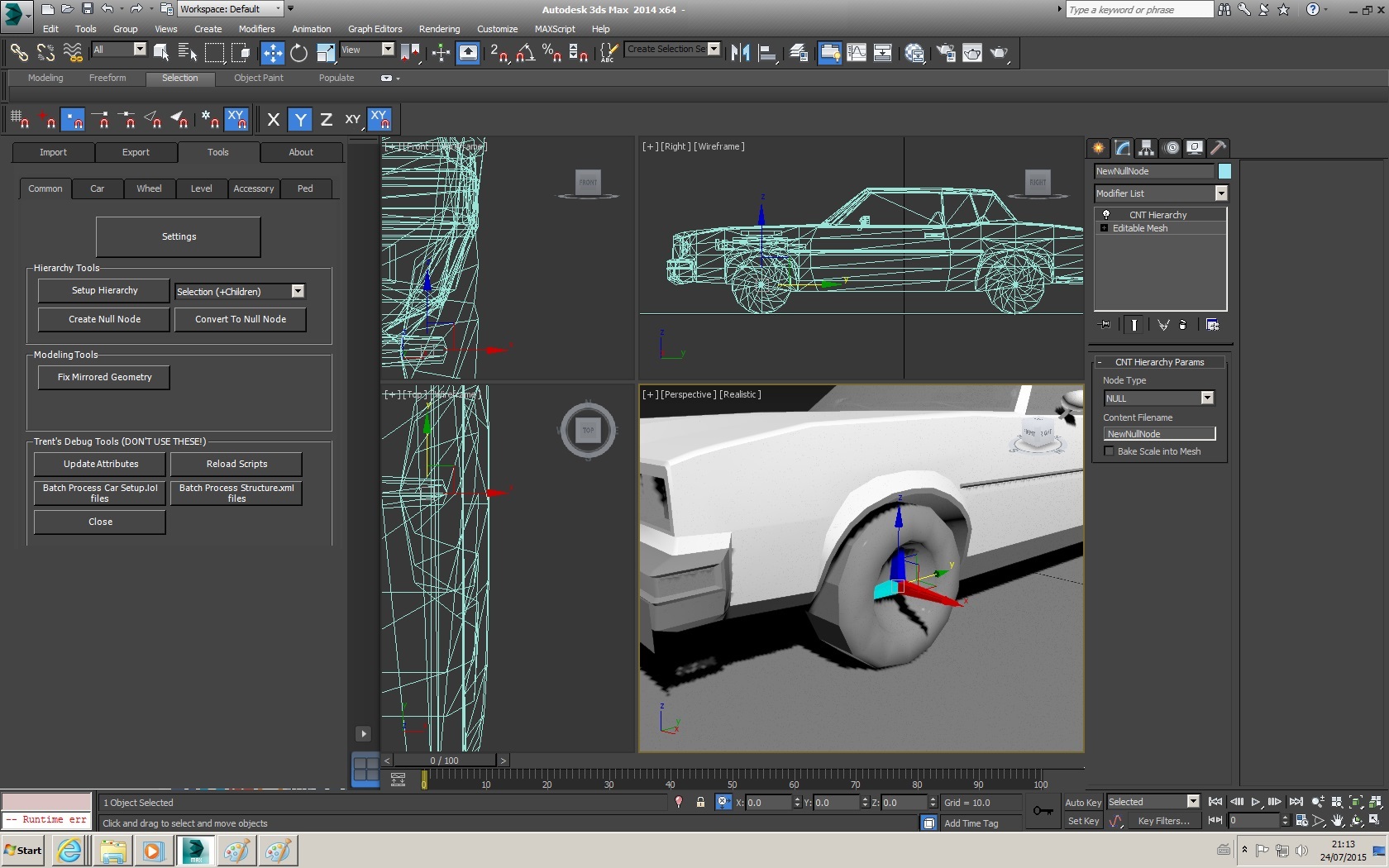
Task: Expand the Editable Mesh stack entry
Action: click(1104, 228)
